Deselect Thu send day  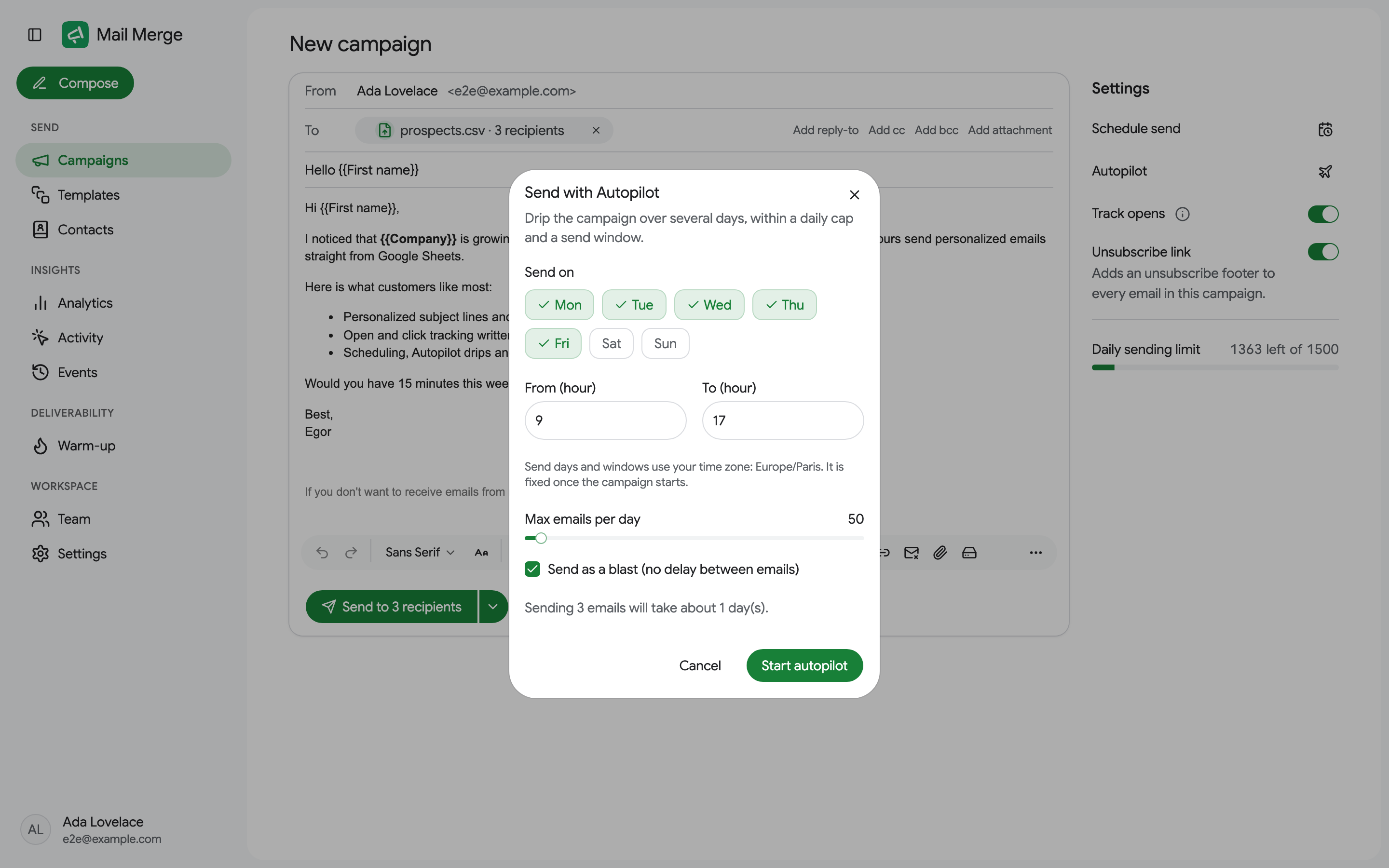tap(784, 305)
